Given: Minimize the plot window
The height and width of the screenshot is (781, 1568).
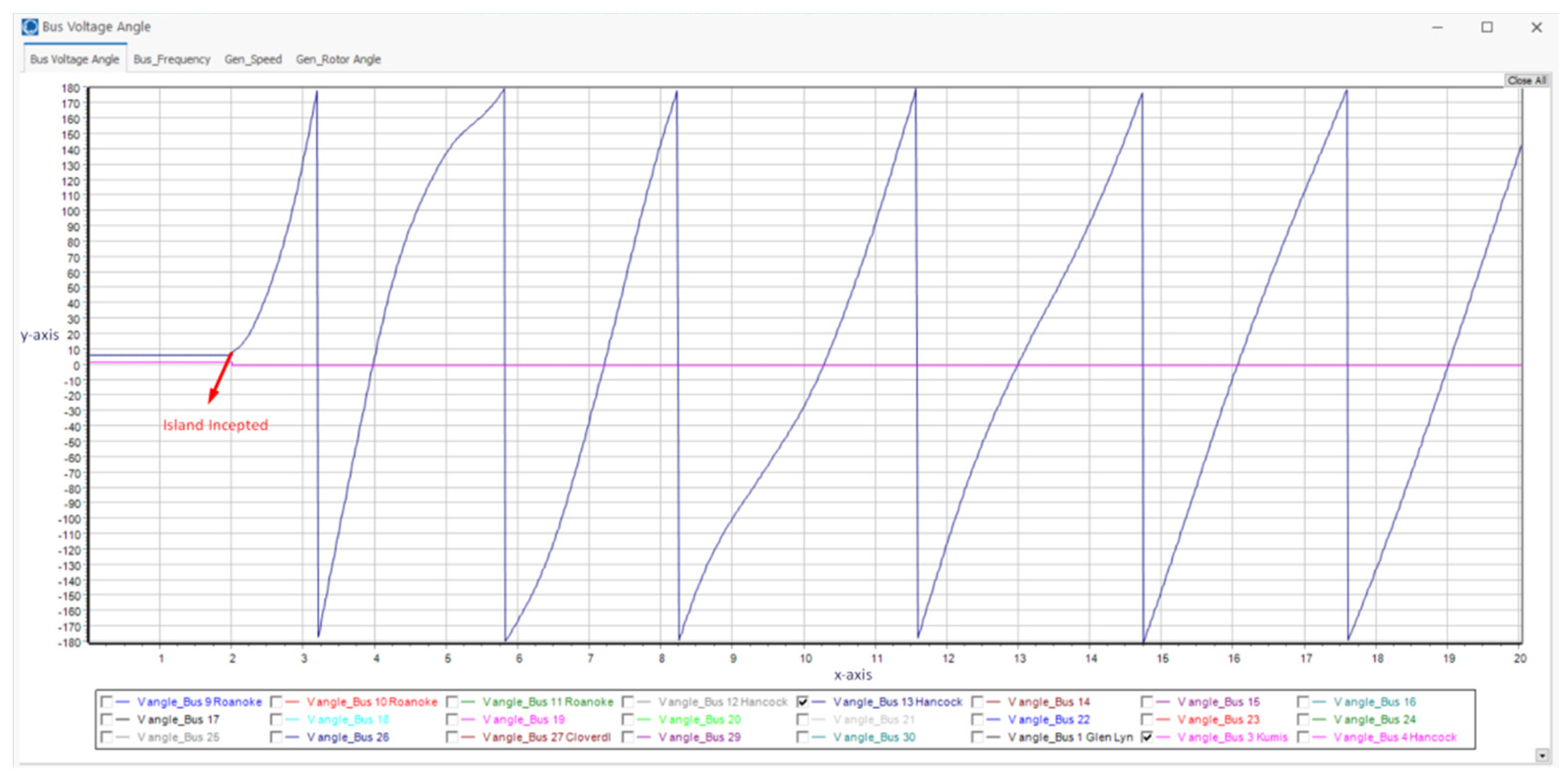Looking at the screenshot, I should pyautogui.click(x=1437, y=28).
